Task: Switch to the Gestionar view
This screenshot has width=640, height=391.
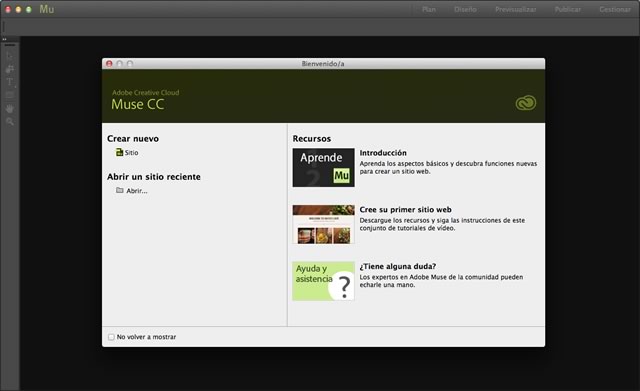Action: (615, 9)
